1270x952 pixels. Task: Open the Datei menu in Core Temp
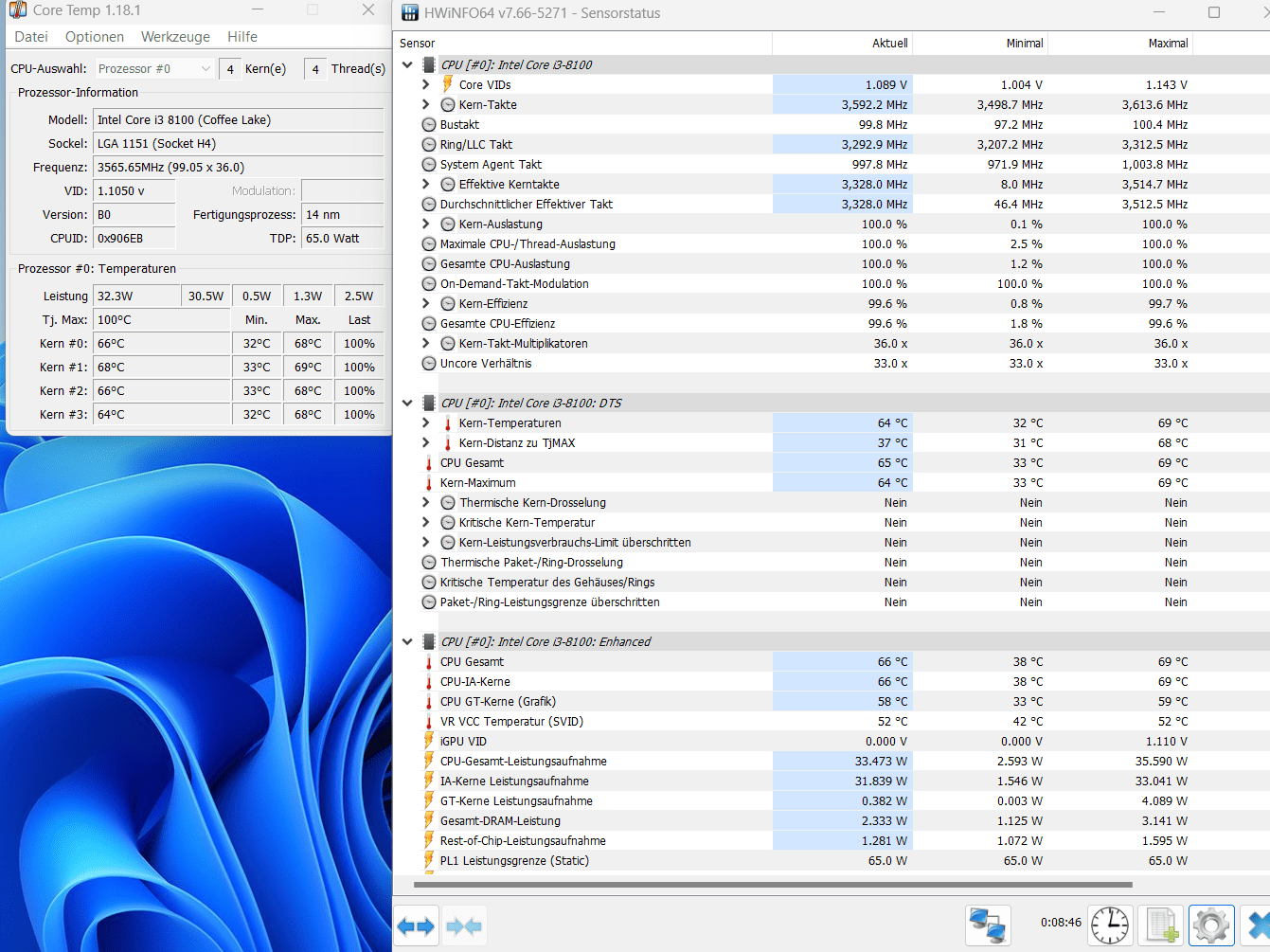(31, 37)
